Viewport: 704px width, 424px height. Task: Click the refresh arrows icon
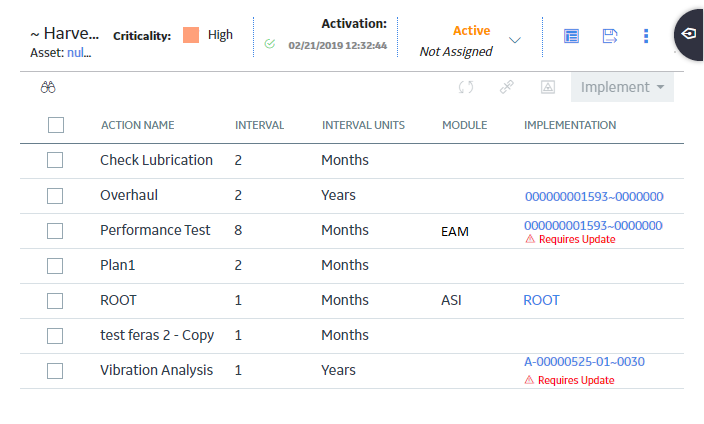click(466, 87)
